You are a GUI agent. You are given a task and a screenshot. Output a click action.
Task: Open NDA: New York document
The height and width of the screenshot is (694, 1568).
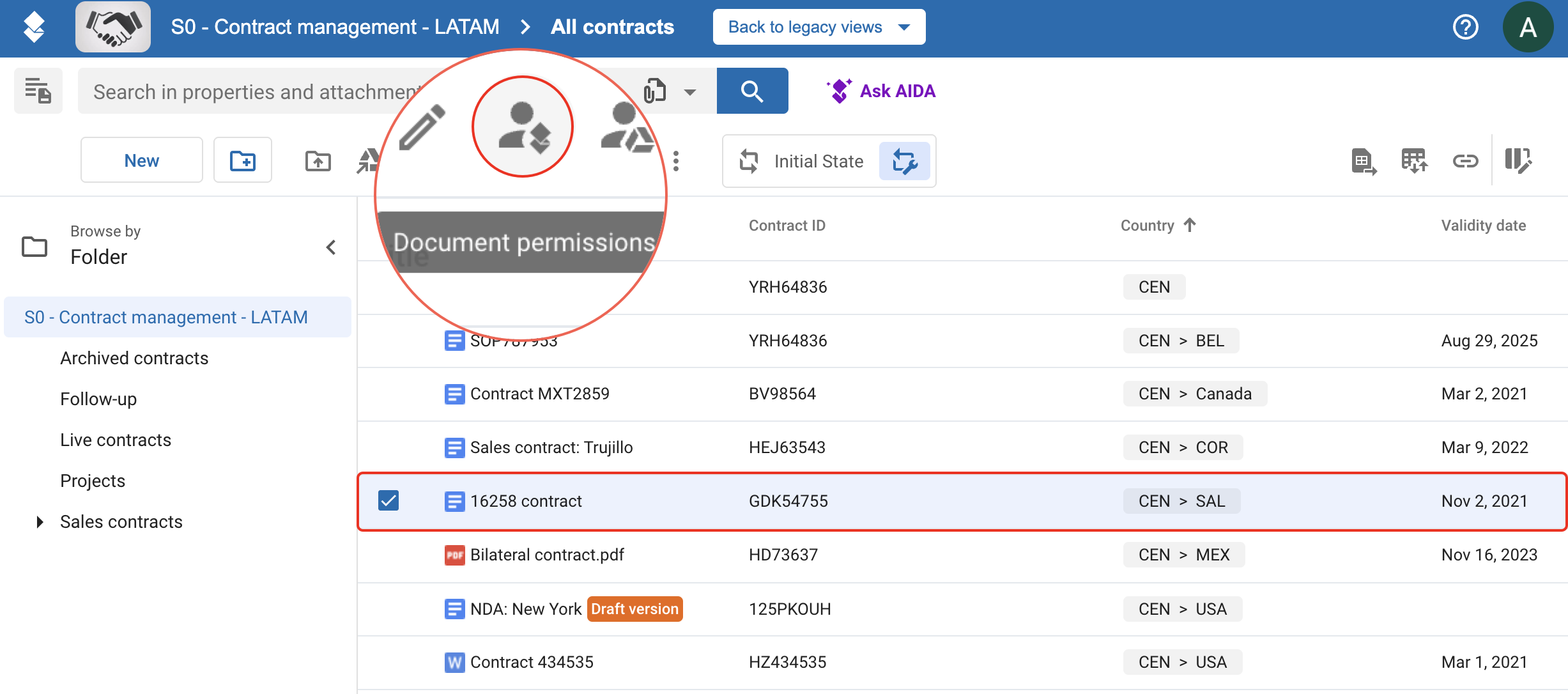point(526,609)
